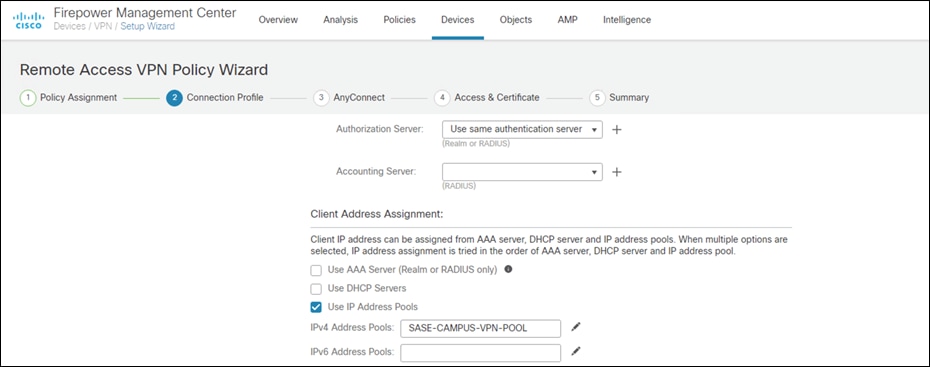Click the IPv6 Address Pools field
Image resolution: width=930 pixels, height=367 pixels.
click(x=480, y=352)
